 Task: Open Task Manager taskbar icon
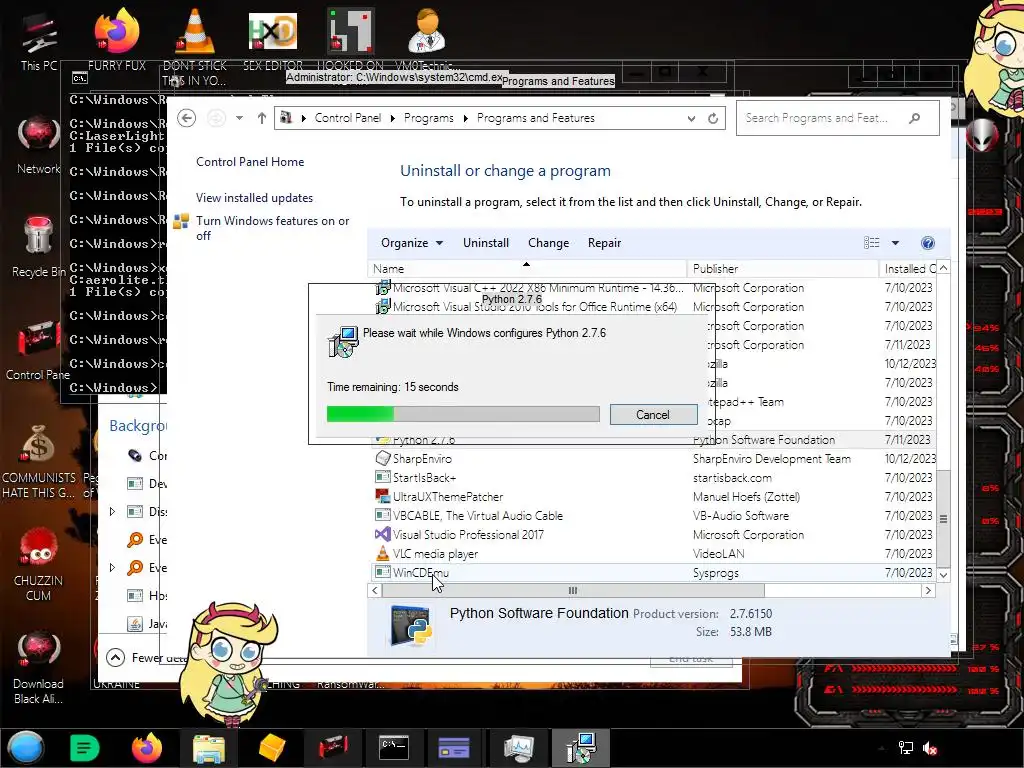point(519,748)
